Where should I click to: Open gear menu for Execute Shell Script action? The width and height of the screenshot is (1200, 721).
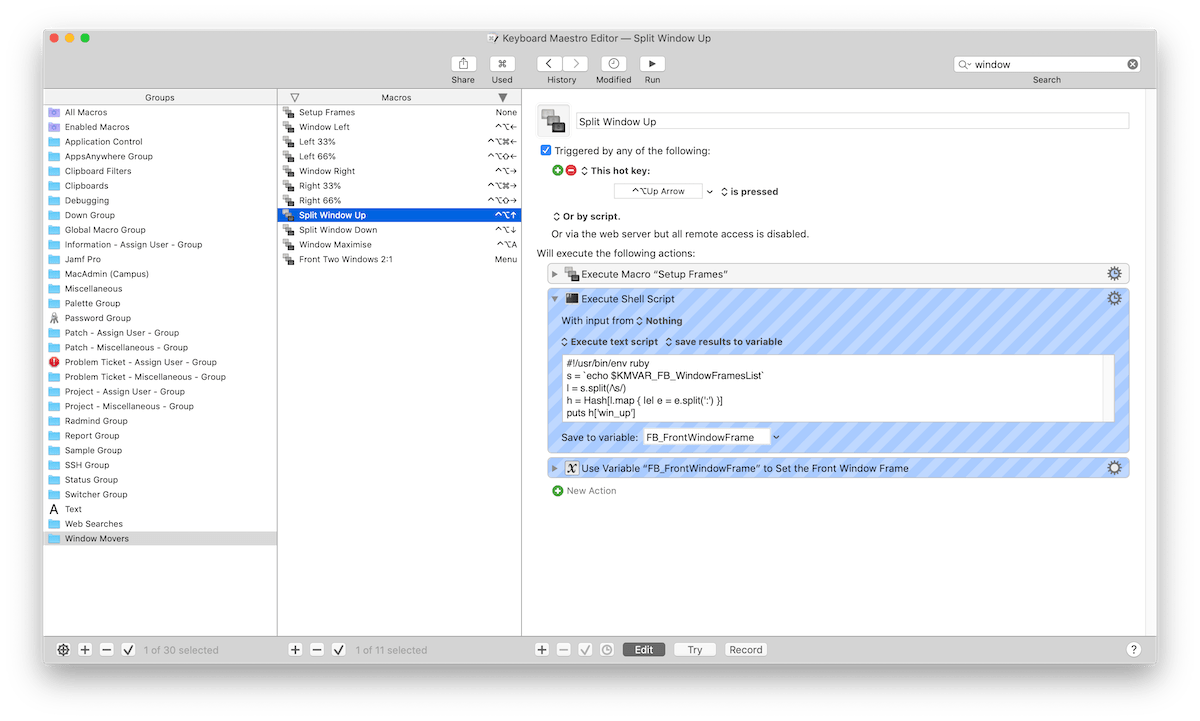click(x=1114, y=298)
